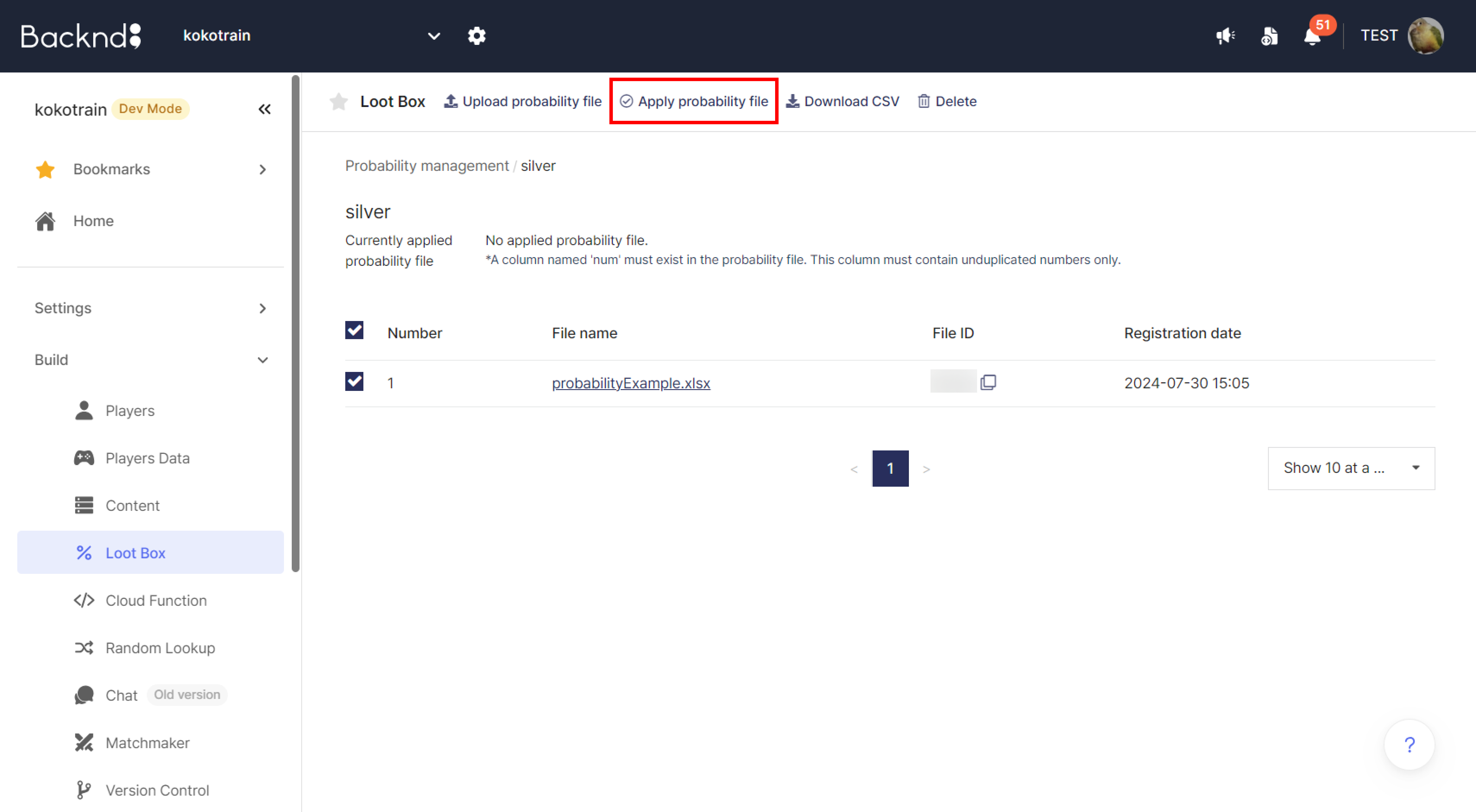This screenshot has width=1476, height=812.
Task: Click the File ID column header
Action: [953, 333]
